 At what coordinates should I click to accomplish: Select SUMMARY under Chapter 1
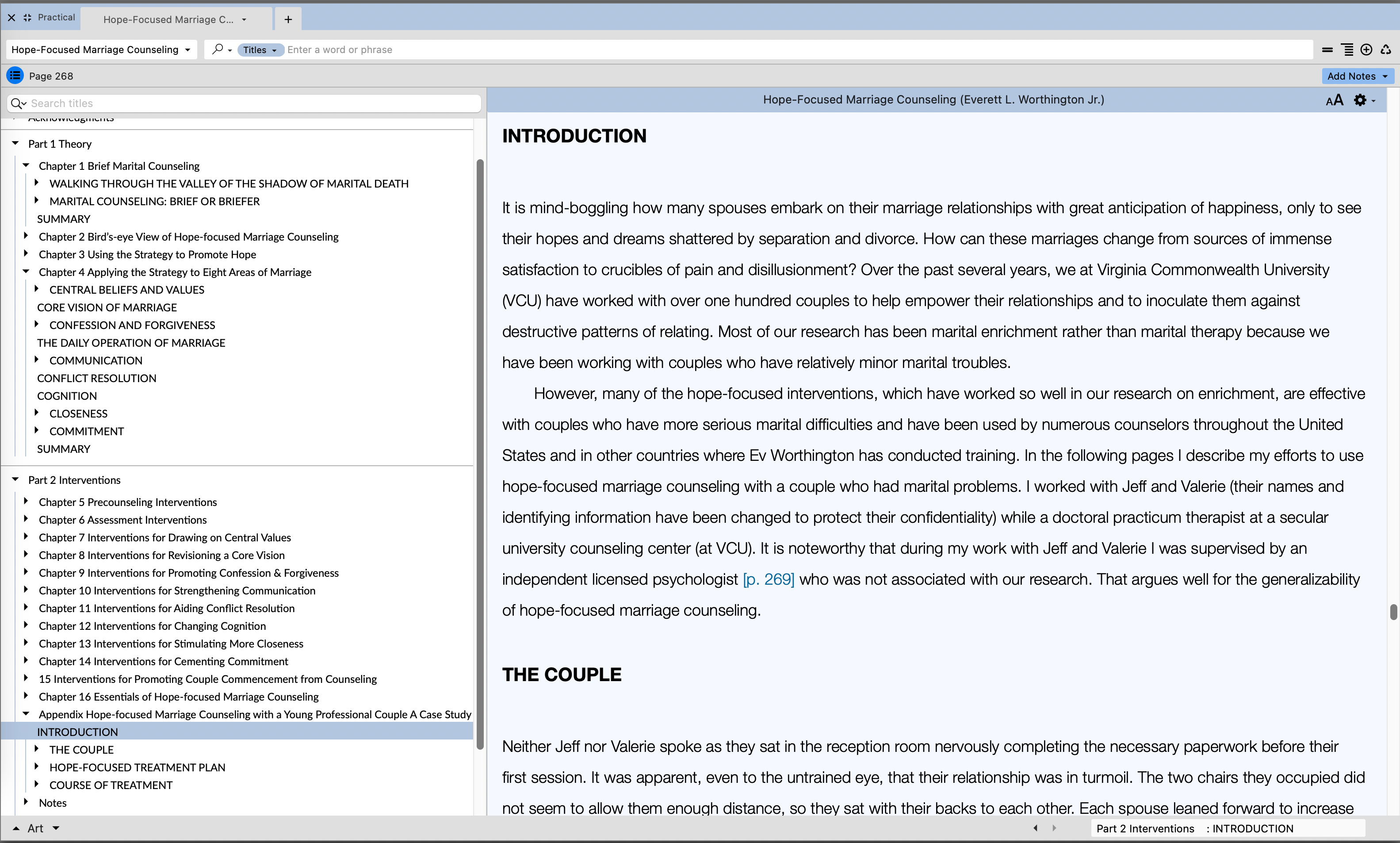pyautogui.click(x=64, y=218)
